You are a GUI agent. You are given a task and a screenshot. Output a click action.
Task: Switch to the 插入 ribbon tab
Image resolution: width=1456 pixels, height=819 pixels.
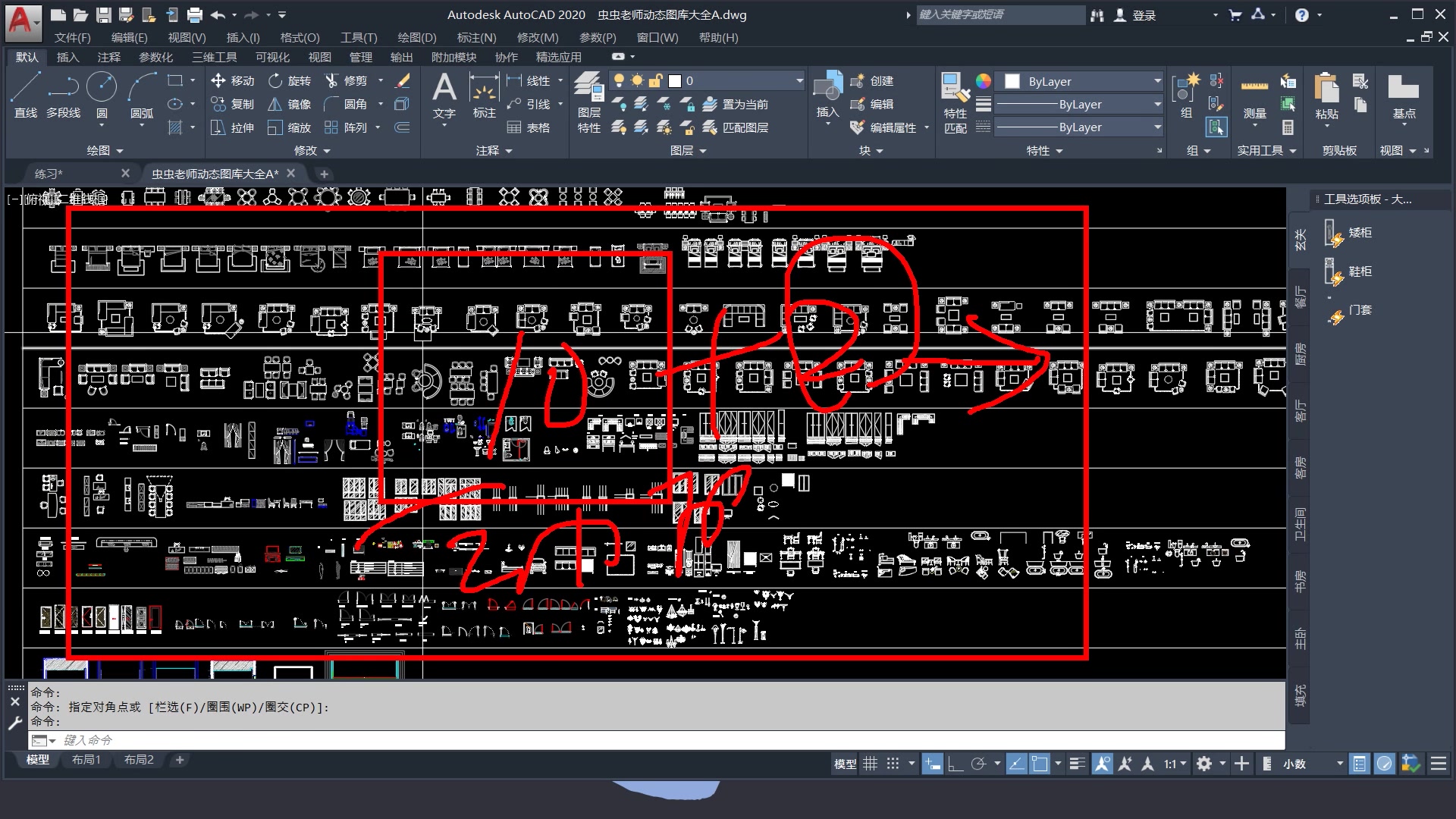pos(67,56)
